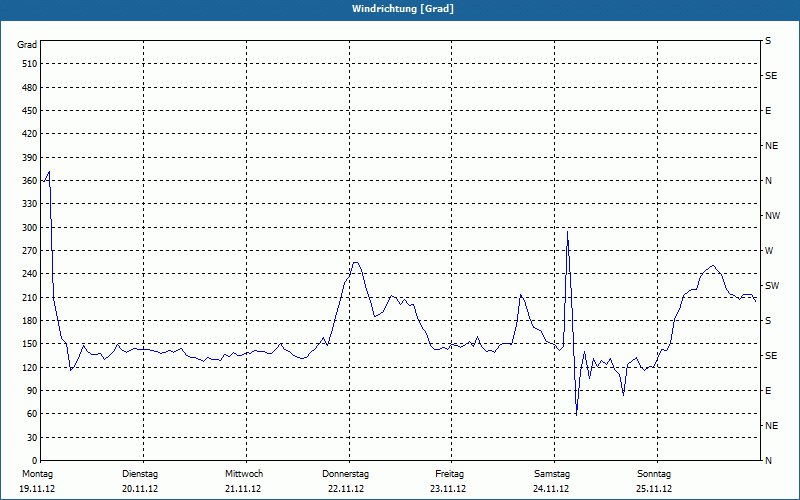Select the 'Donnerstag' day label

(x=345, y=474)
